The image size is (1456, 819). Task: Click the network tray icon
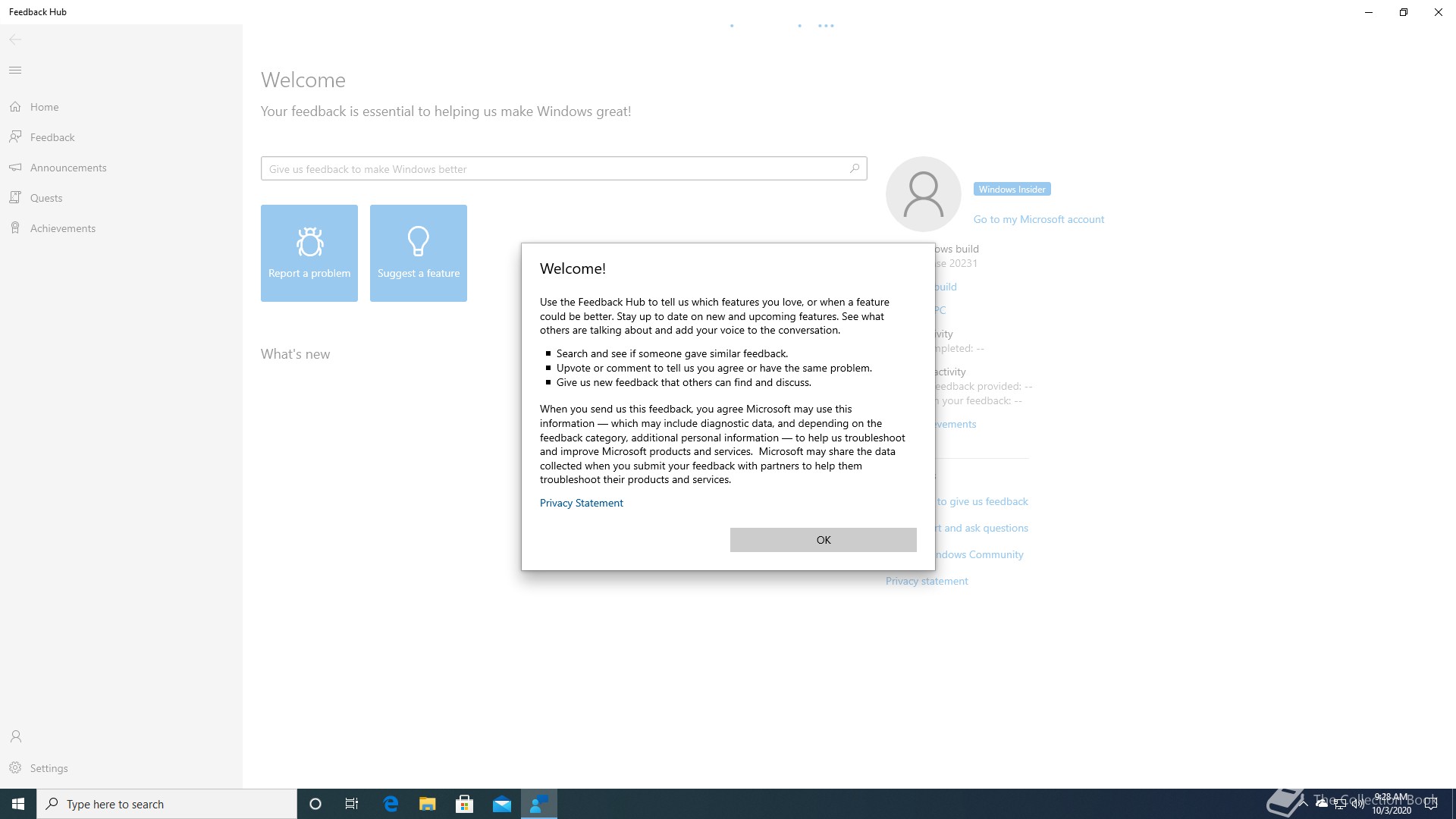click(1340, 804)
